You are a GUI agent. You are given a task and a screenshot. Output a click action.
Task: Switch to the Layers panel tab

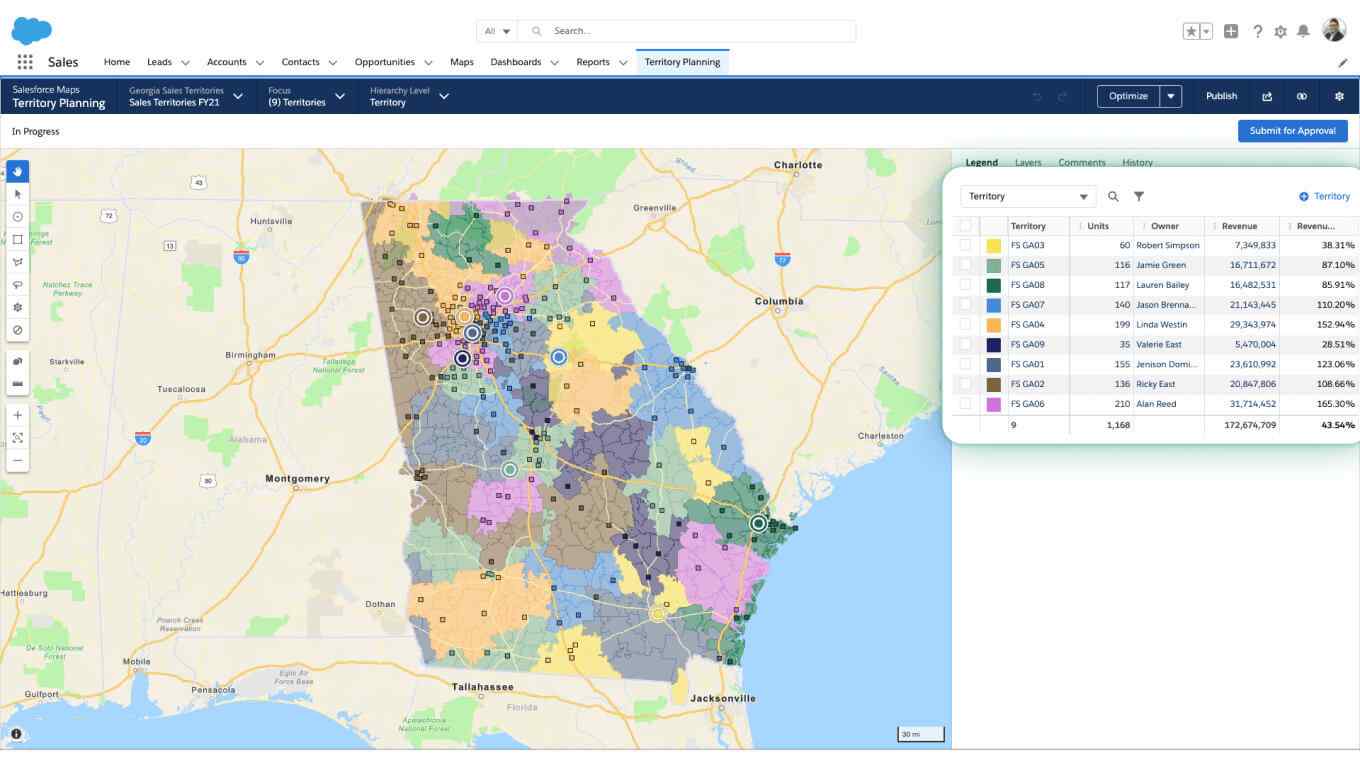[1028, 162]
